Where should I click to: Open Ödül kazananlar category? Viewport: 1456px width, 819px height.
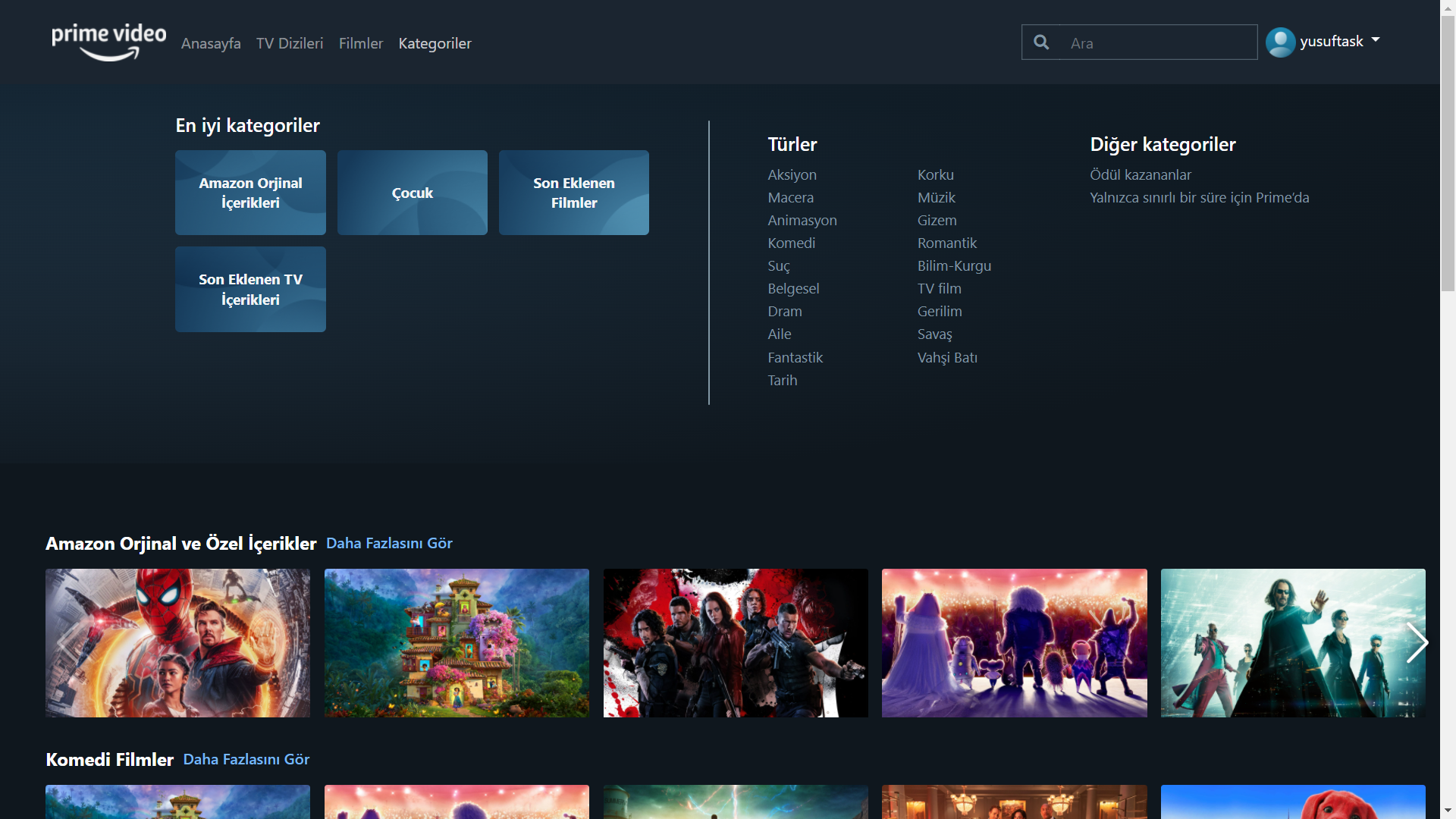1141,174
